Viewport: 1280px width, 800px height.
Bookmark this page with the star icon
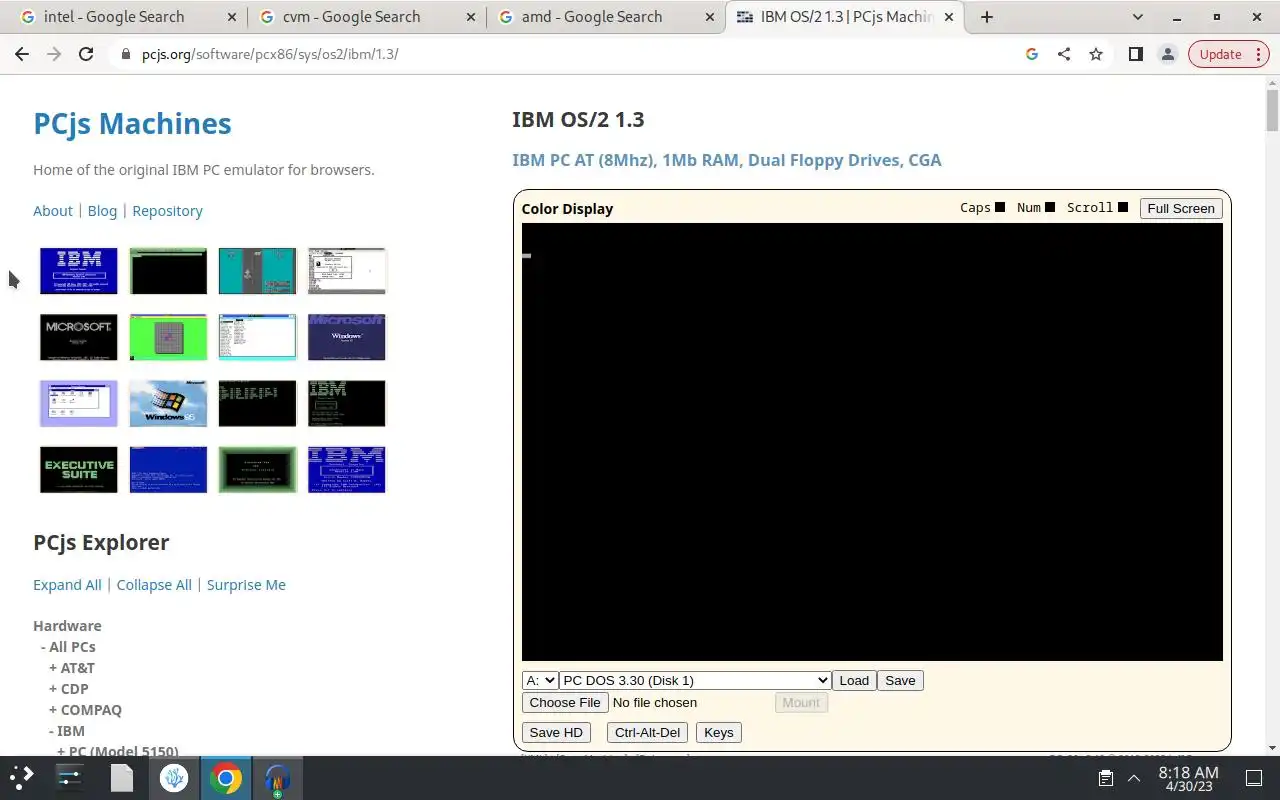coord(1096,55)
